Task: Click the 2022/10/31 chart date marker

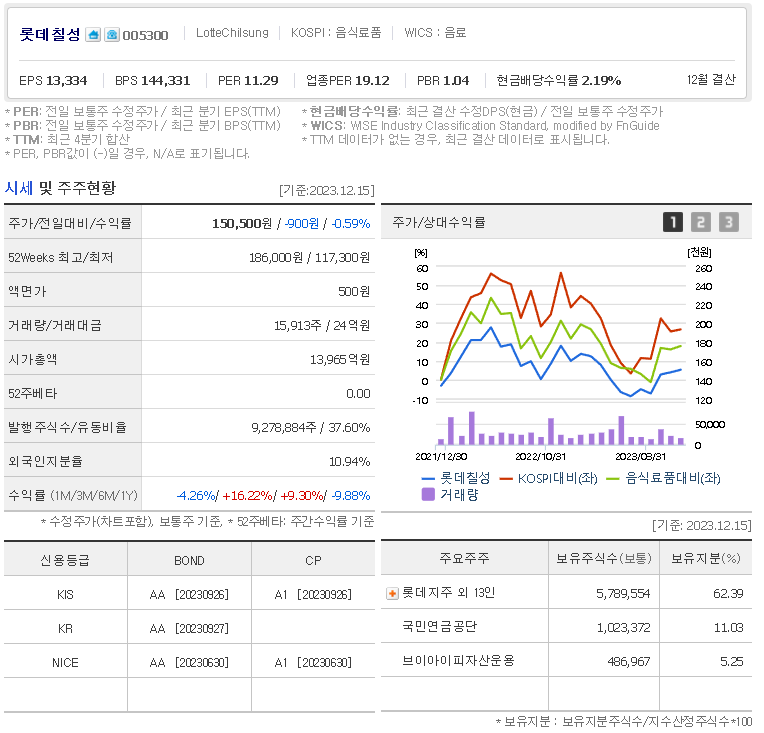Action: (x=540, y=457)
